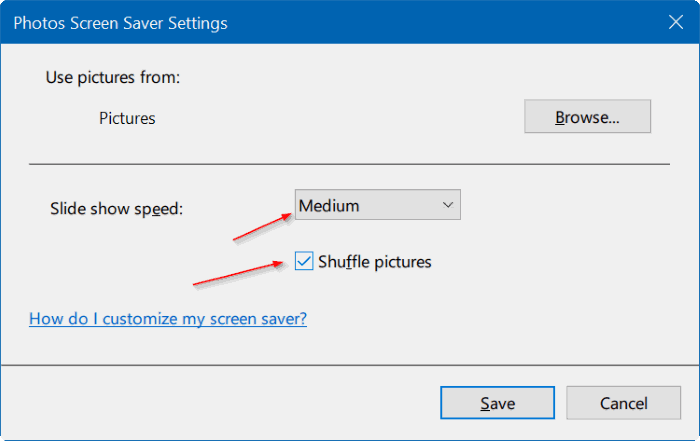Close the Photos Screen Saver Settings window
This screenshot has height=441, width=700.
676,22
